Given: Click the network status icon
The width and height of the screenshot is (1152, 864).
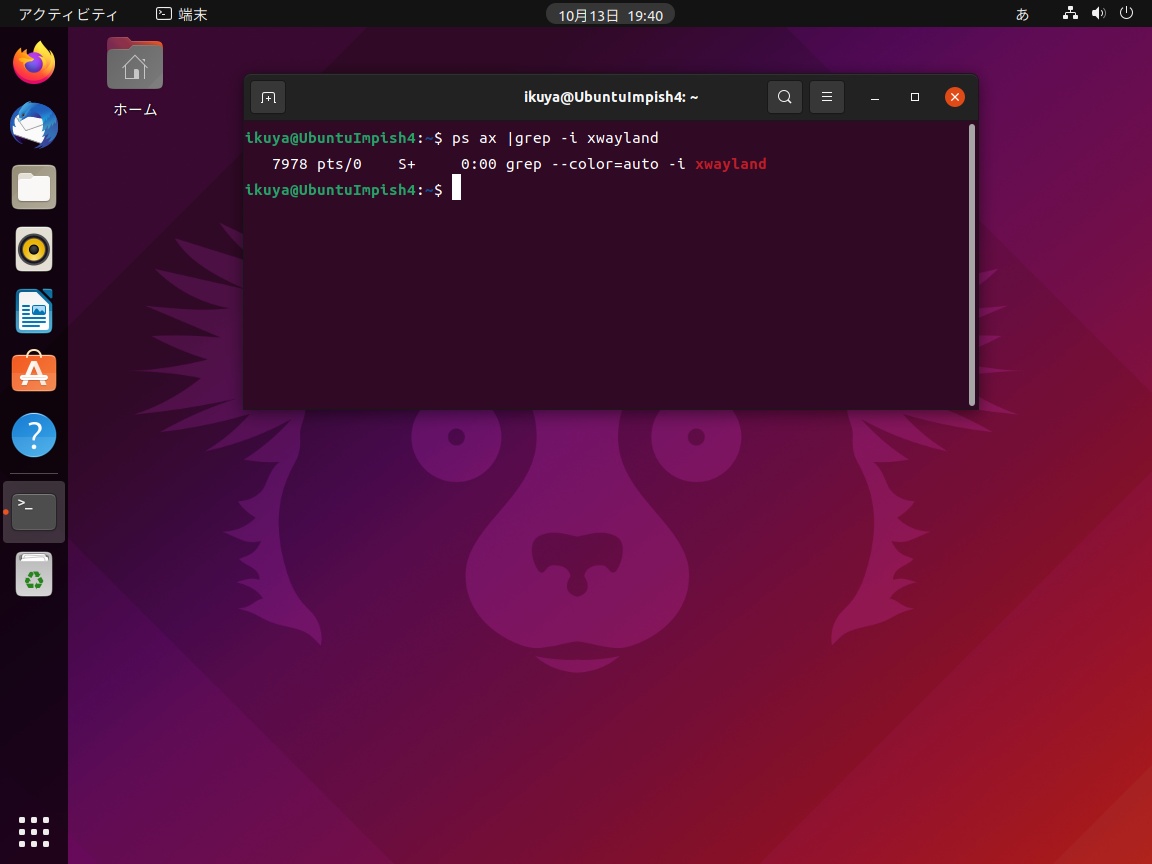Looking at the screenshot, I should click(1070, 13).
